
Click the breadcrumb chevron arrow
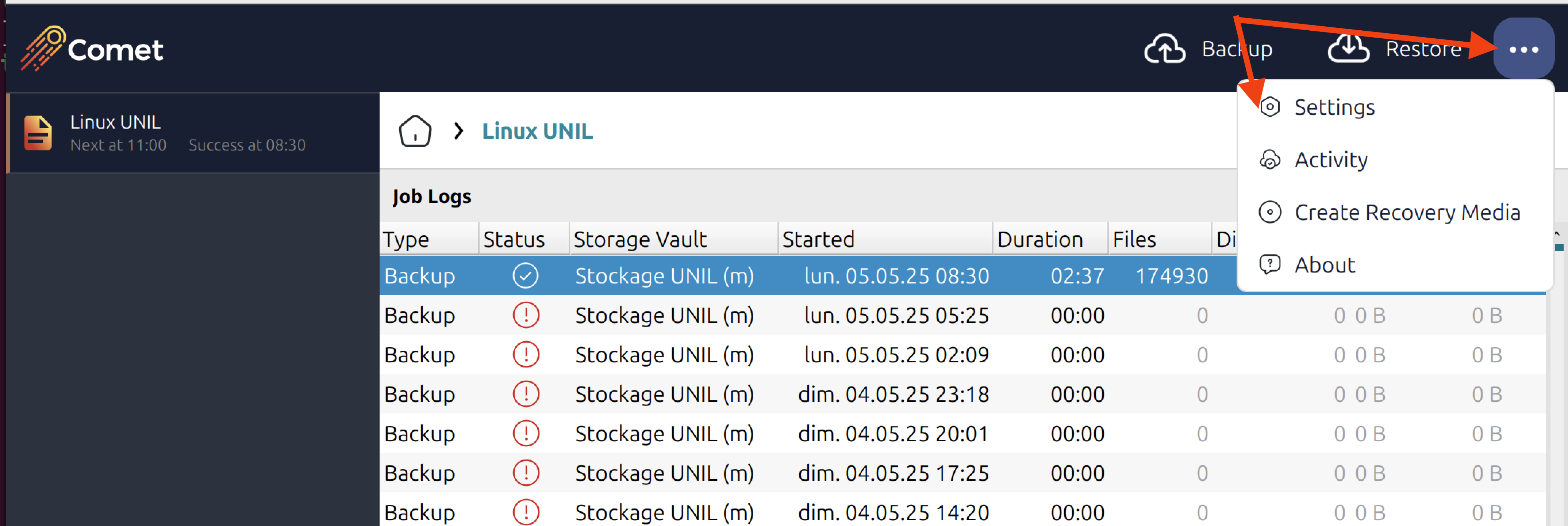(458, 131)
